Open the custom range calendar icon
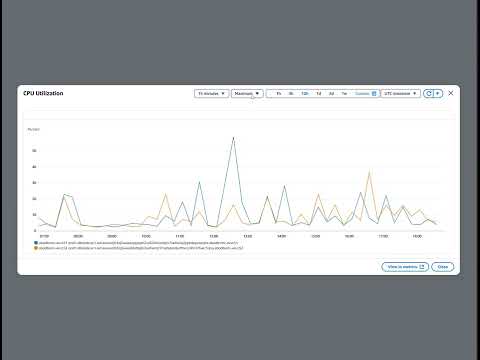Image resolution: width=480 pixels, height=360 pixels. [x=374, y=94]
